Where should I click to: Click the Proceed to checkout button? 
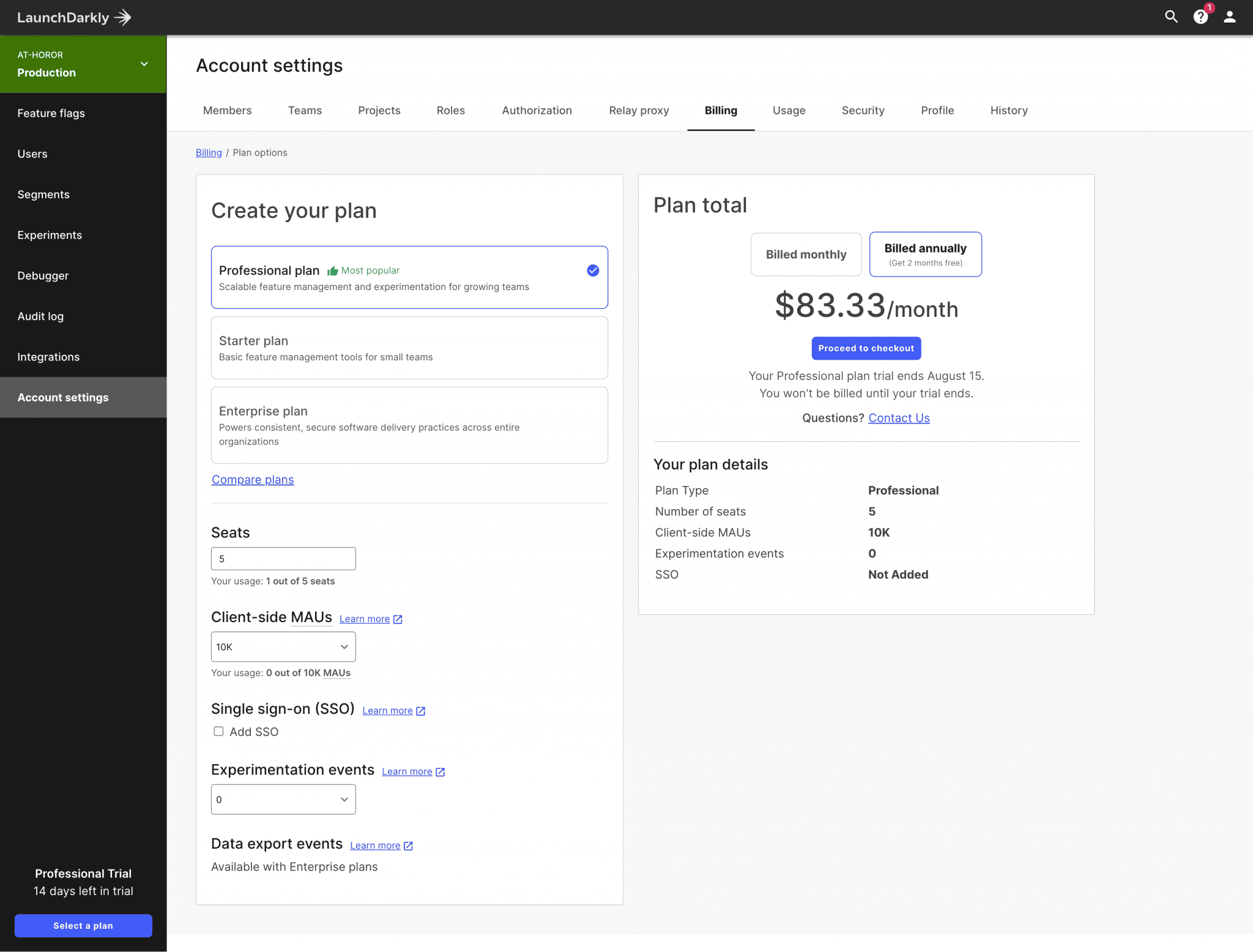pos(866,347)
